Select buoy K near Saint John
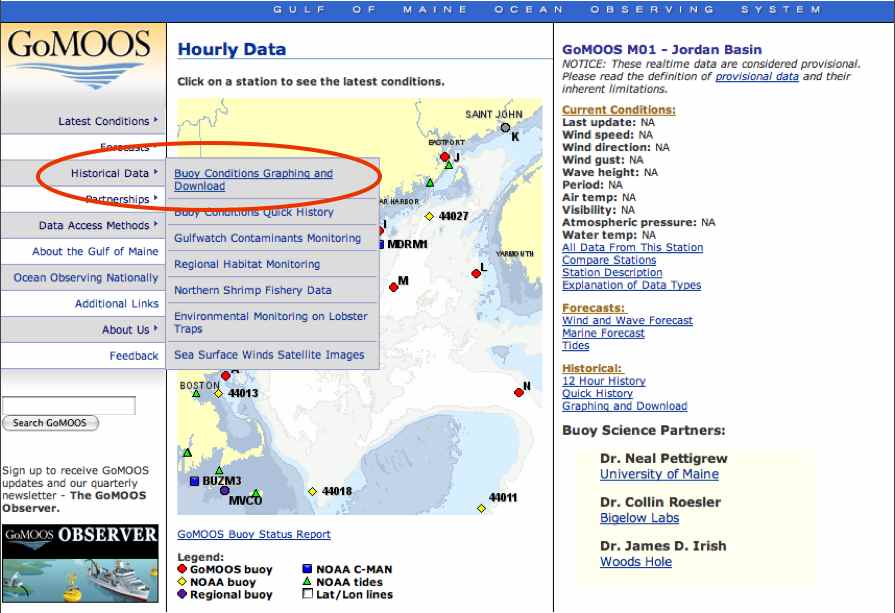The image size is (895, 613). [505, 127]
